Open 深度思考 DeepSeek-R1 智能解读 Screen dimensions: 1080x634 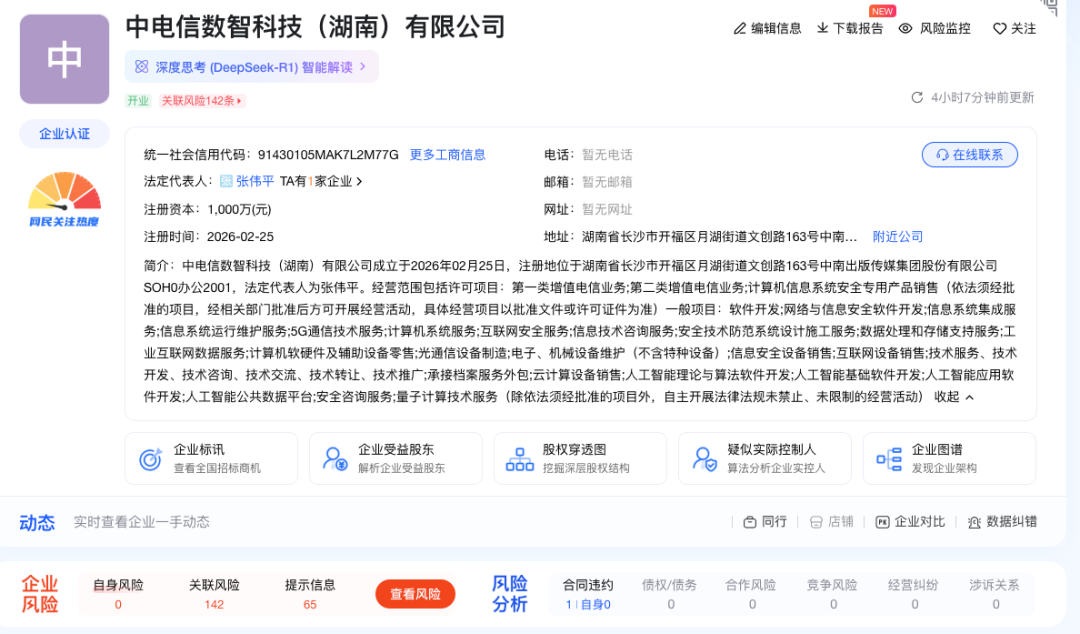pos(251,67)
